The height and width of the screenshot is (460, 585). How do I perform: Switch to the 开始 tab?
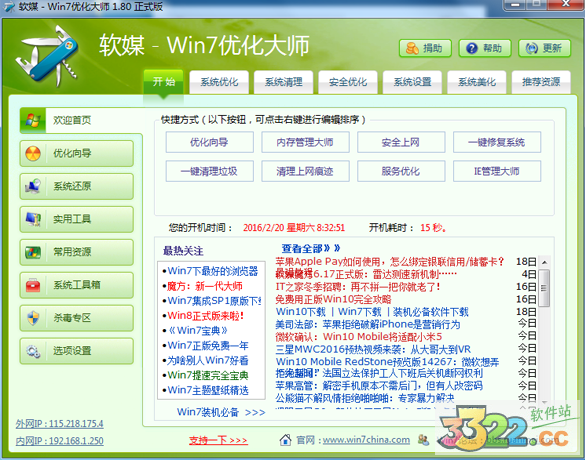(163, 82)
